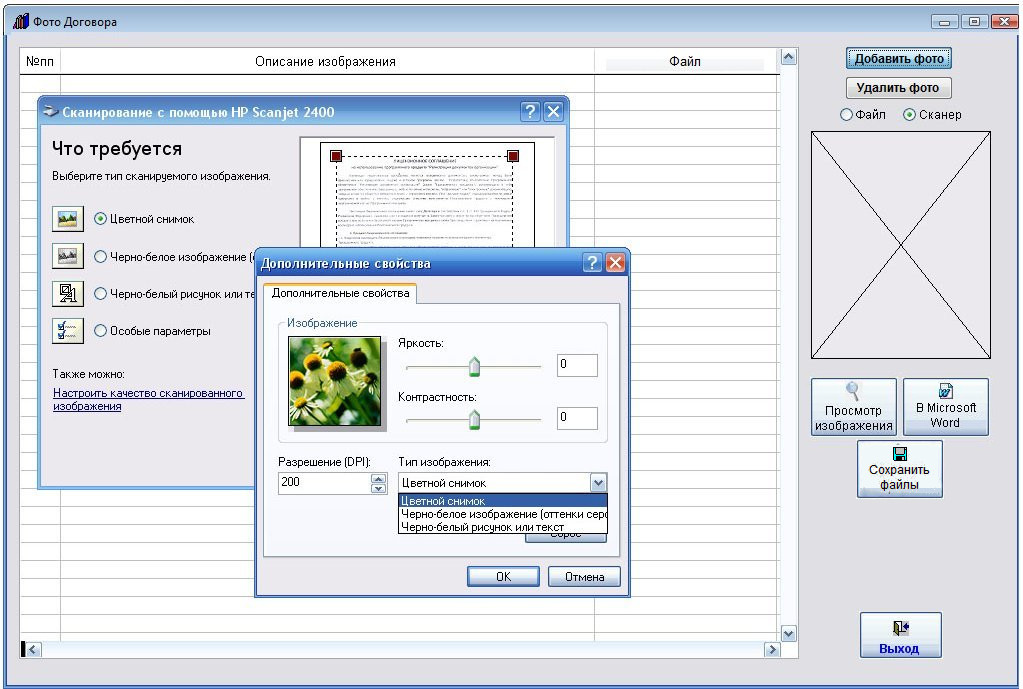Click the grayscale image icon beside Черно-белое изображение
This screenshot has height=689, width=1023.
[68, 256]
